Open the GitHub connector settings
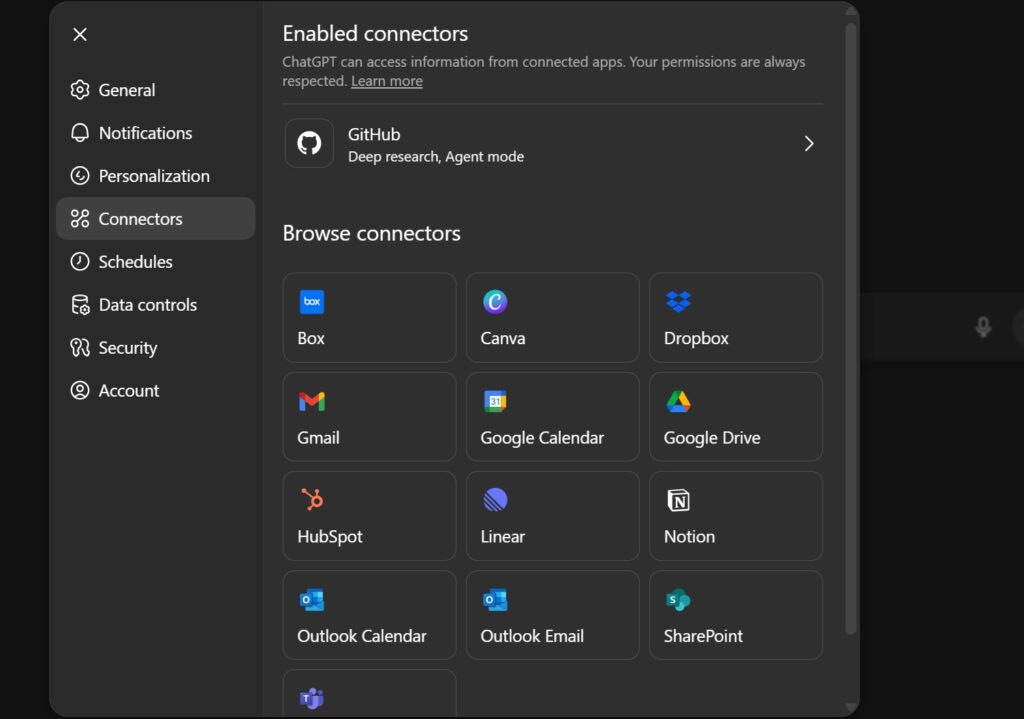 tap(550, 143)
